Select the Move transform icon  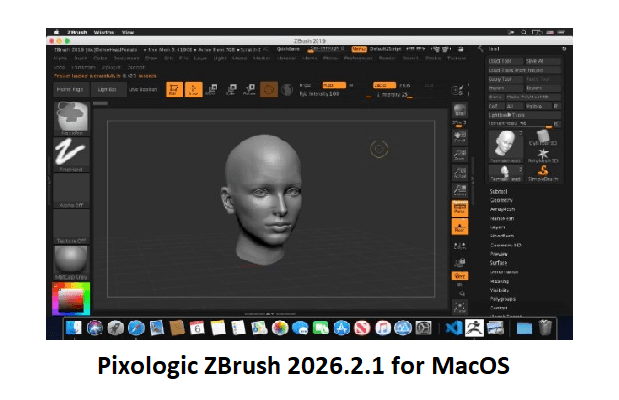coord(212,89)
